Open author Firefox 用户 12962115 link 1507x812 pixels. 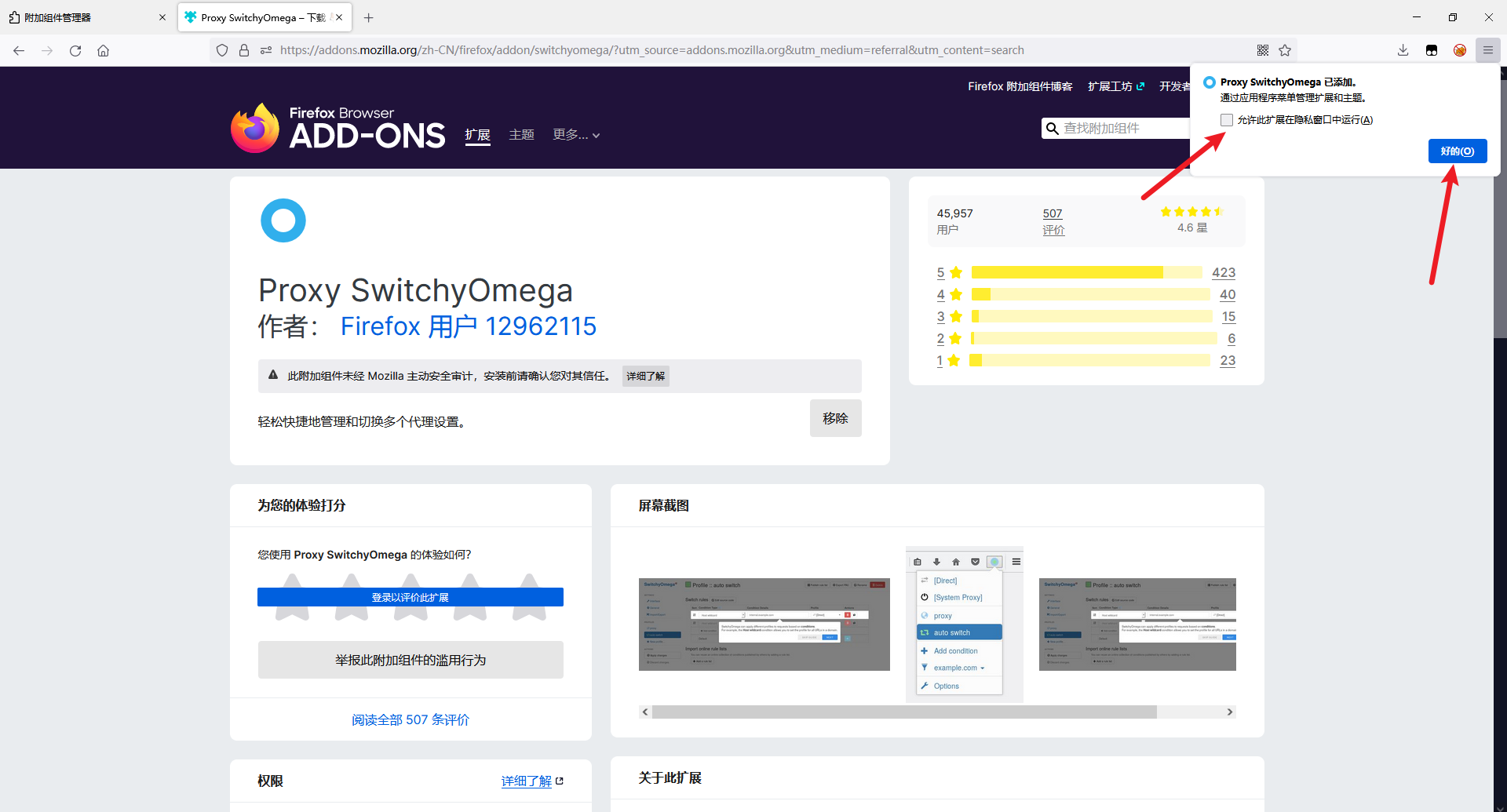(x=469, y=326)
